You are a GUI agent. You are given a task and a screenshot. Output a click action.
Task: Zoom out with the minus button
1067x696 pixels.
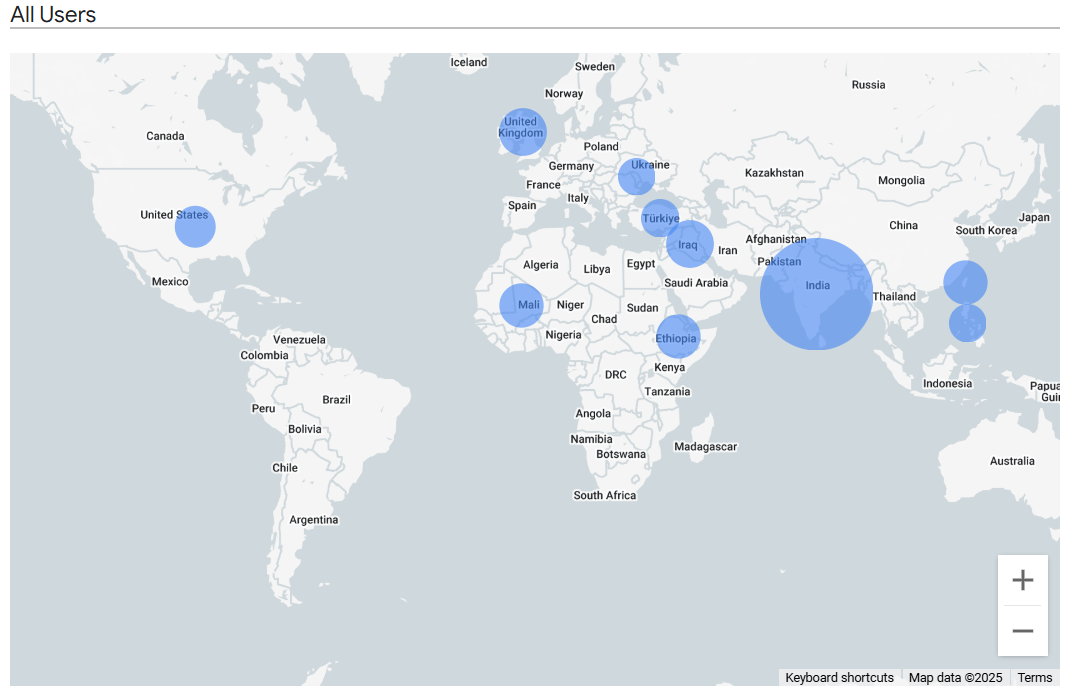(1023, 631)
